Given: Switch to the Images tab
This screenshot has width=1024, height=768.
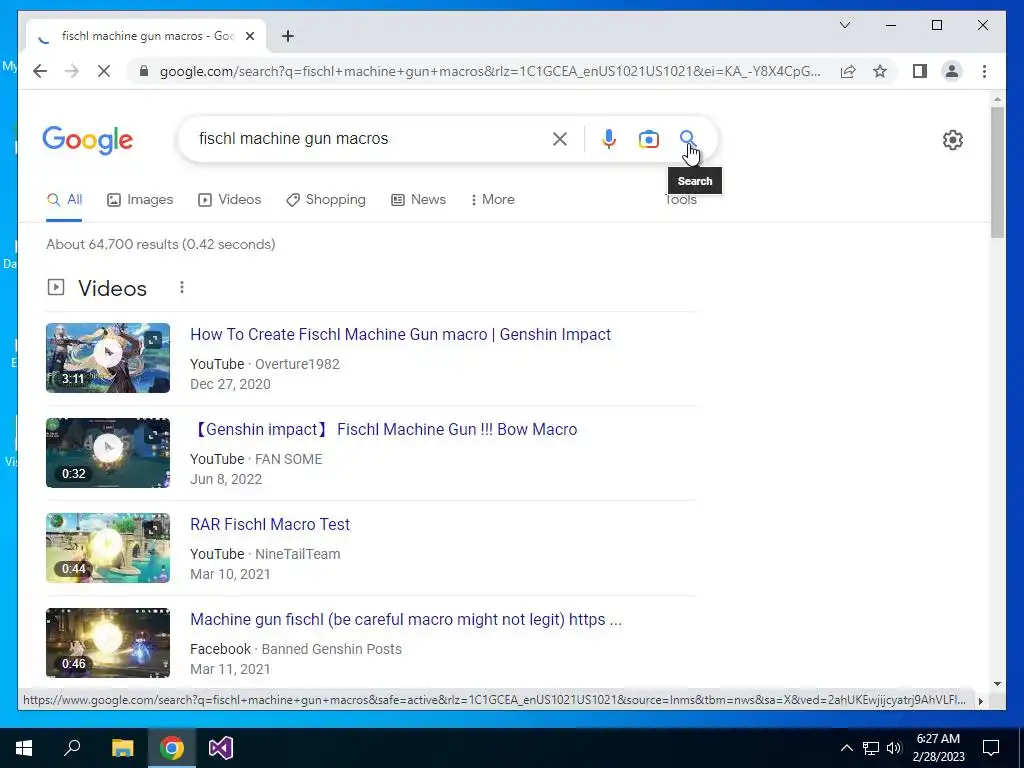Looking at the screenshot, I should click(x=140, y=200).
